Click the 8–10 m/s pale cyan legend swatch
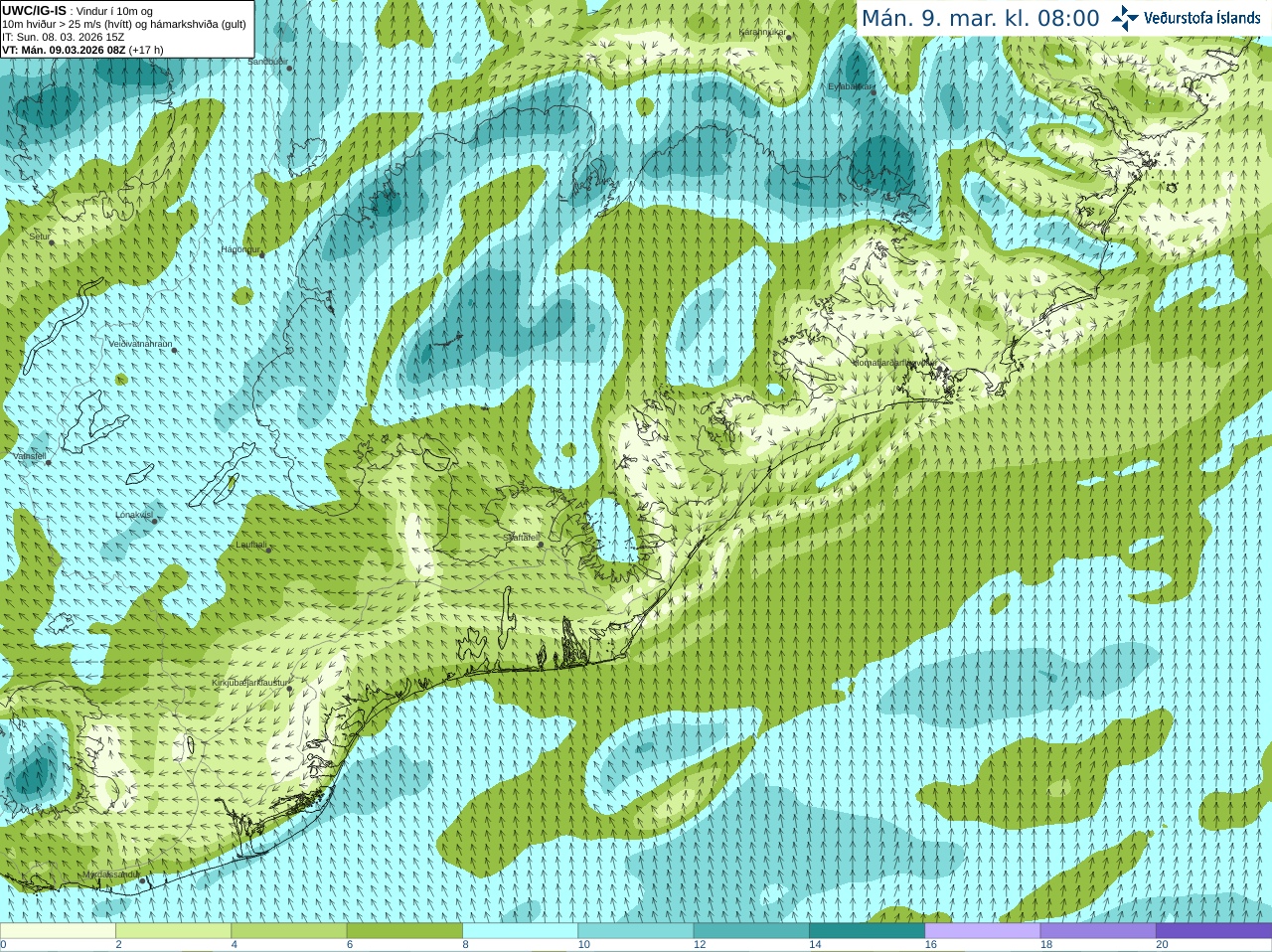 [x=520, y=931]
